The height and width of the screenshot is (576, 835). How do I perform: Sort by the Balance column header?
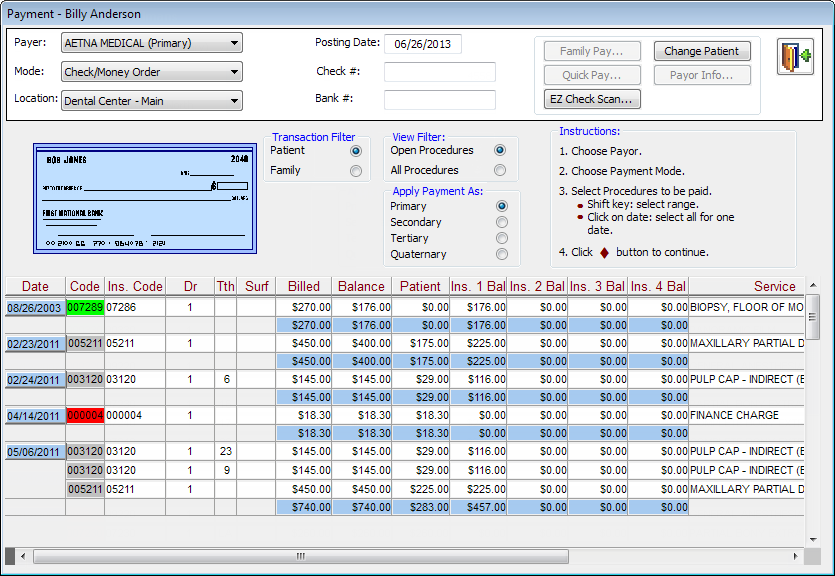tap(361, 287)
